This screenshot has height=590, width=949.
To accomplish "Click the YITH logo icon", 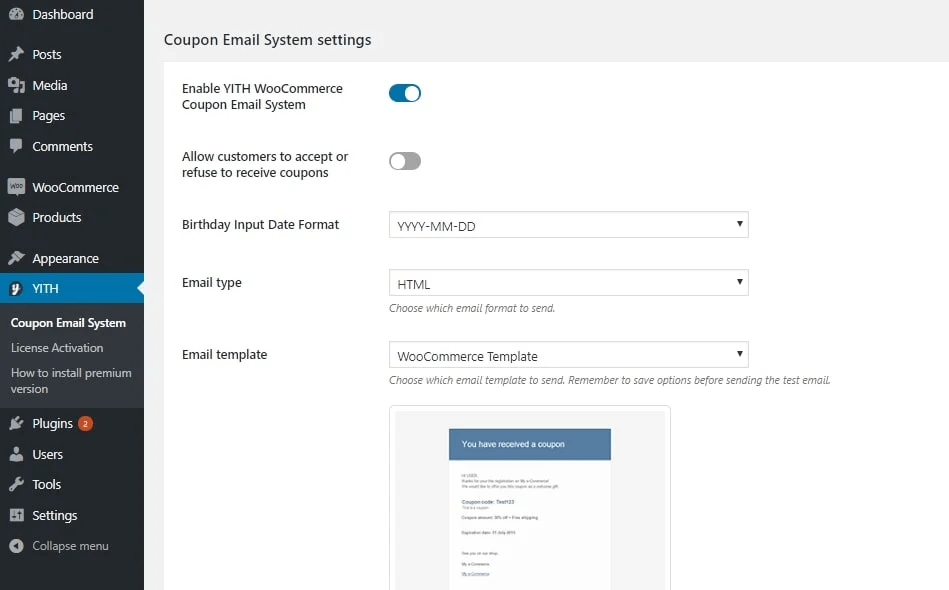I will click(16, 289).
